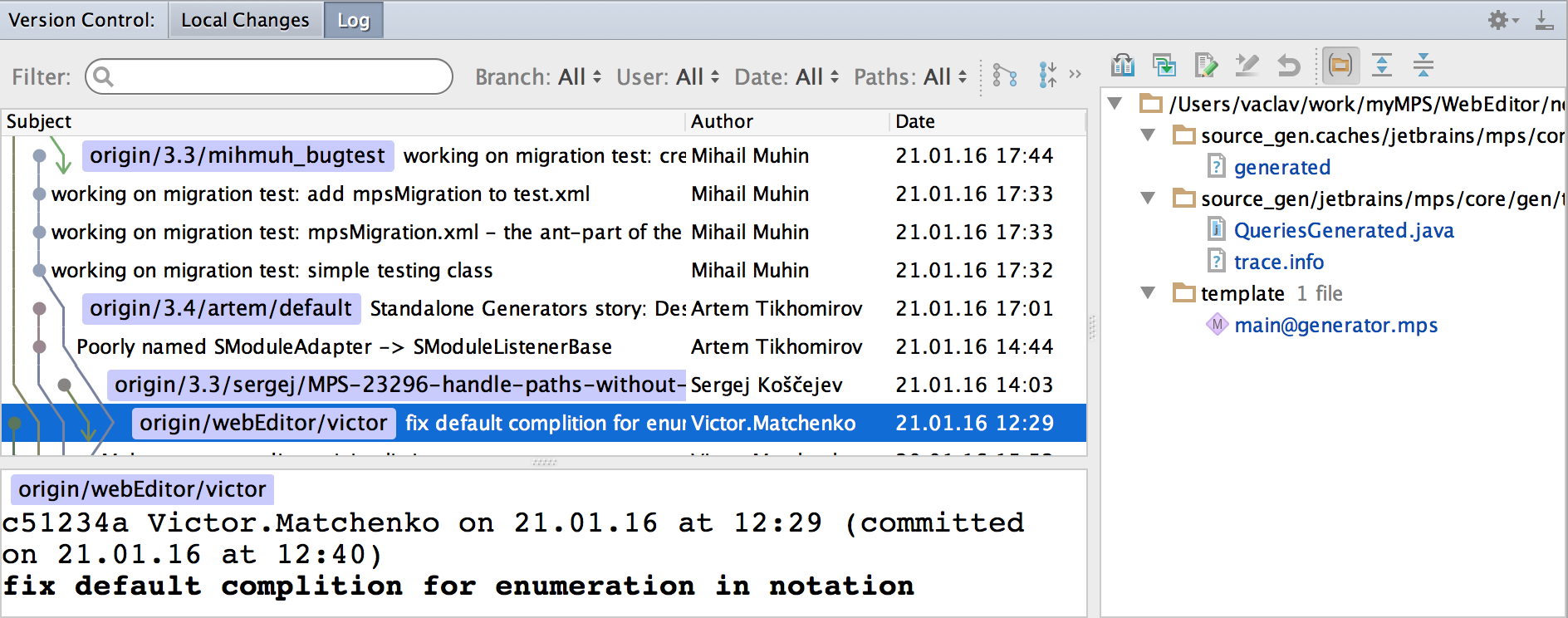Open QueriesGenerated.java file link
Image resolution: width=1568 pixels, height=618 pixels.
1343,230
